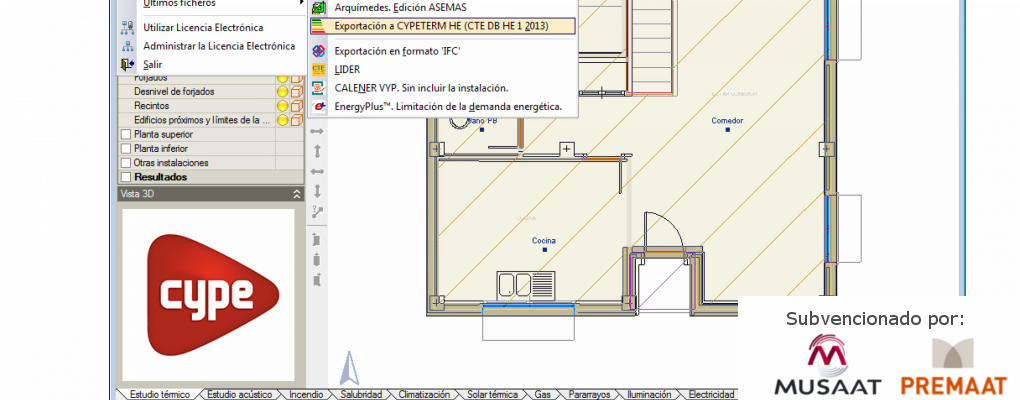Click the door swing symbol near Cocina

(x=664, y=232)
